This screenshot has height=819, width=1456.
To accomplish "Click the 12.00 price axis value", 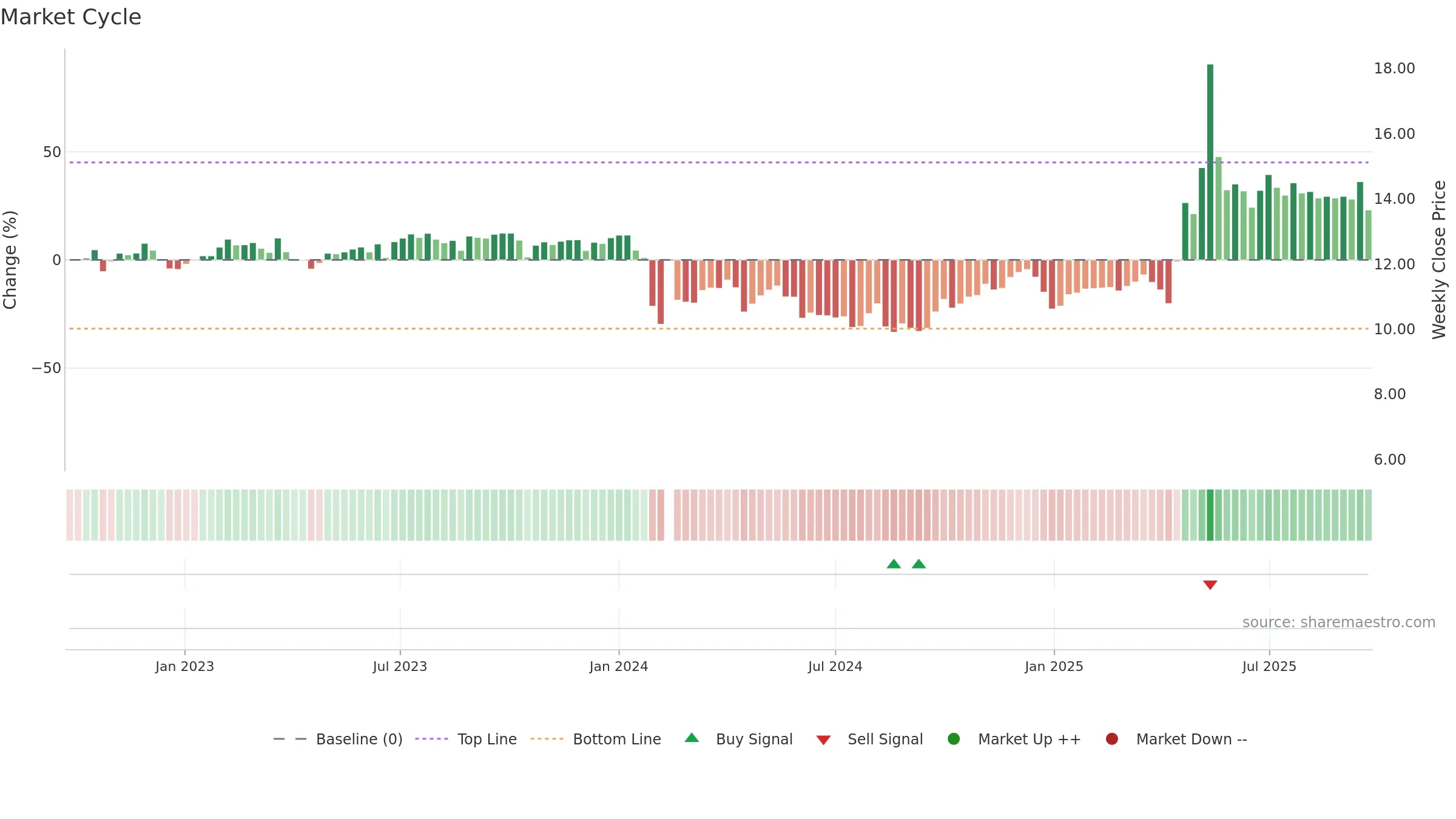I will tap(1394, 264).
